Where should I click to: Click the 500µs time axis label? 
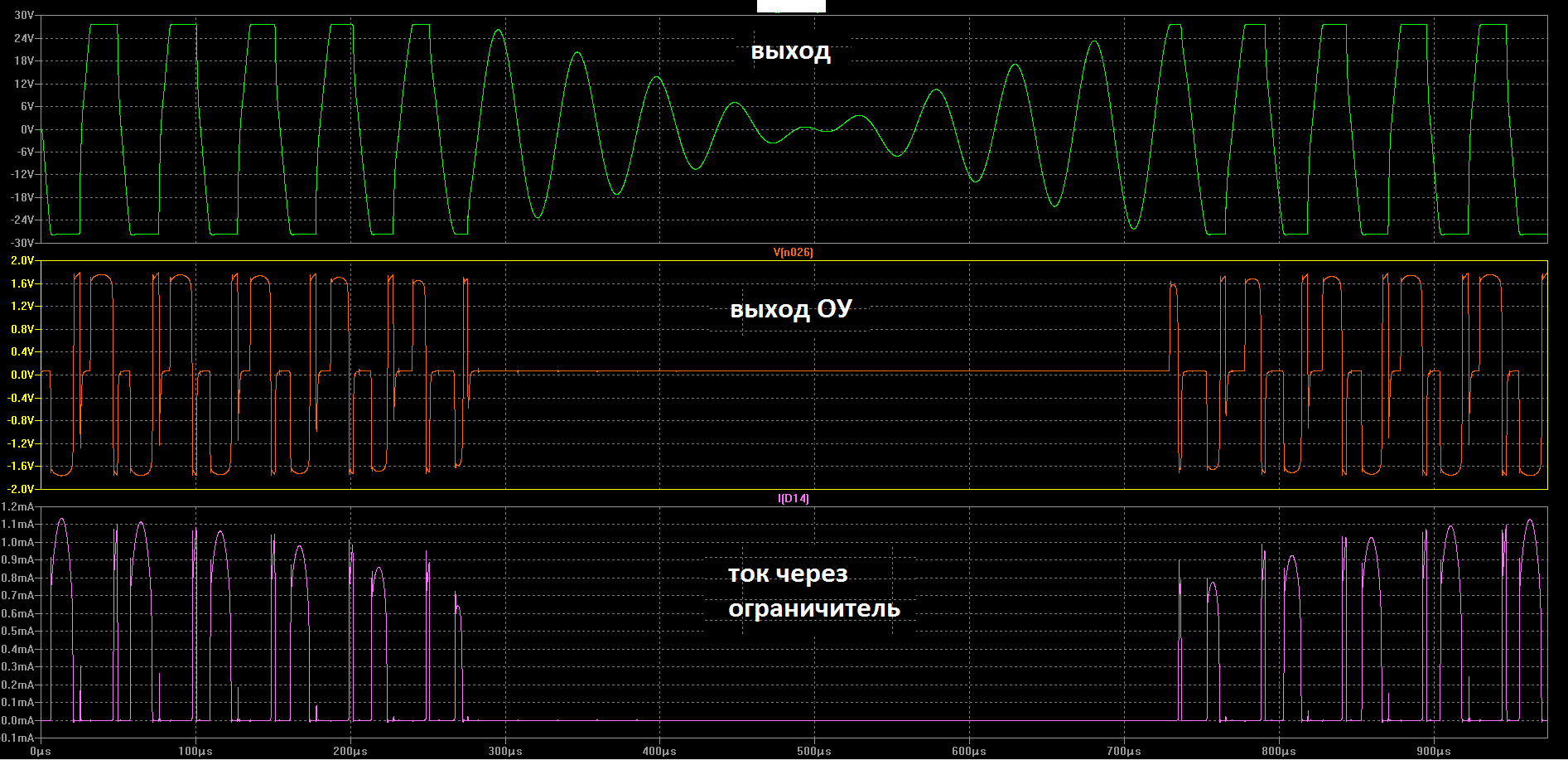(814, 751)
